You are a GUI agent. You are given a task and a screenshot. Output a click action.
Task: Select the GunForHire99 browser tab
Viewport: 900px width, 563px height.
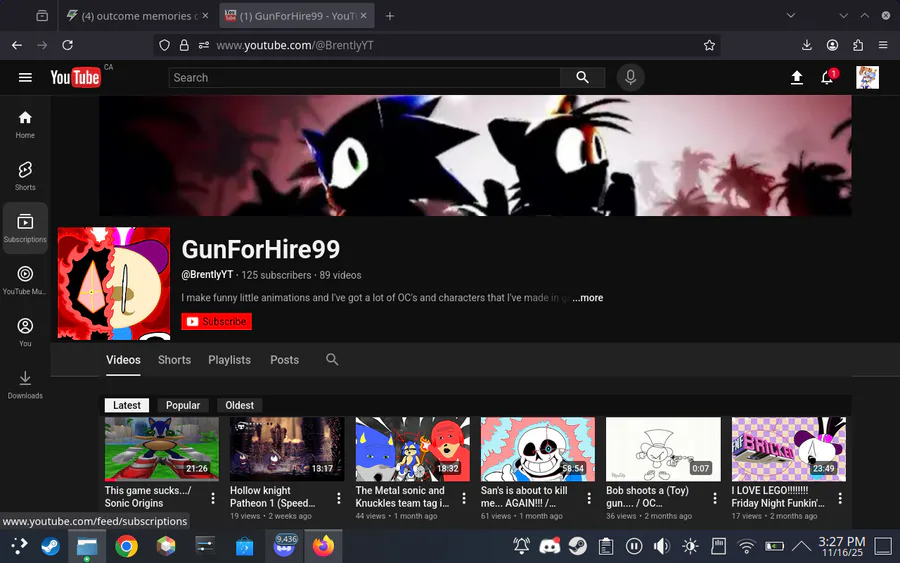(x=297, y=16)
